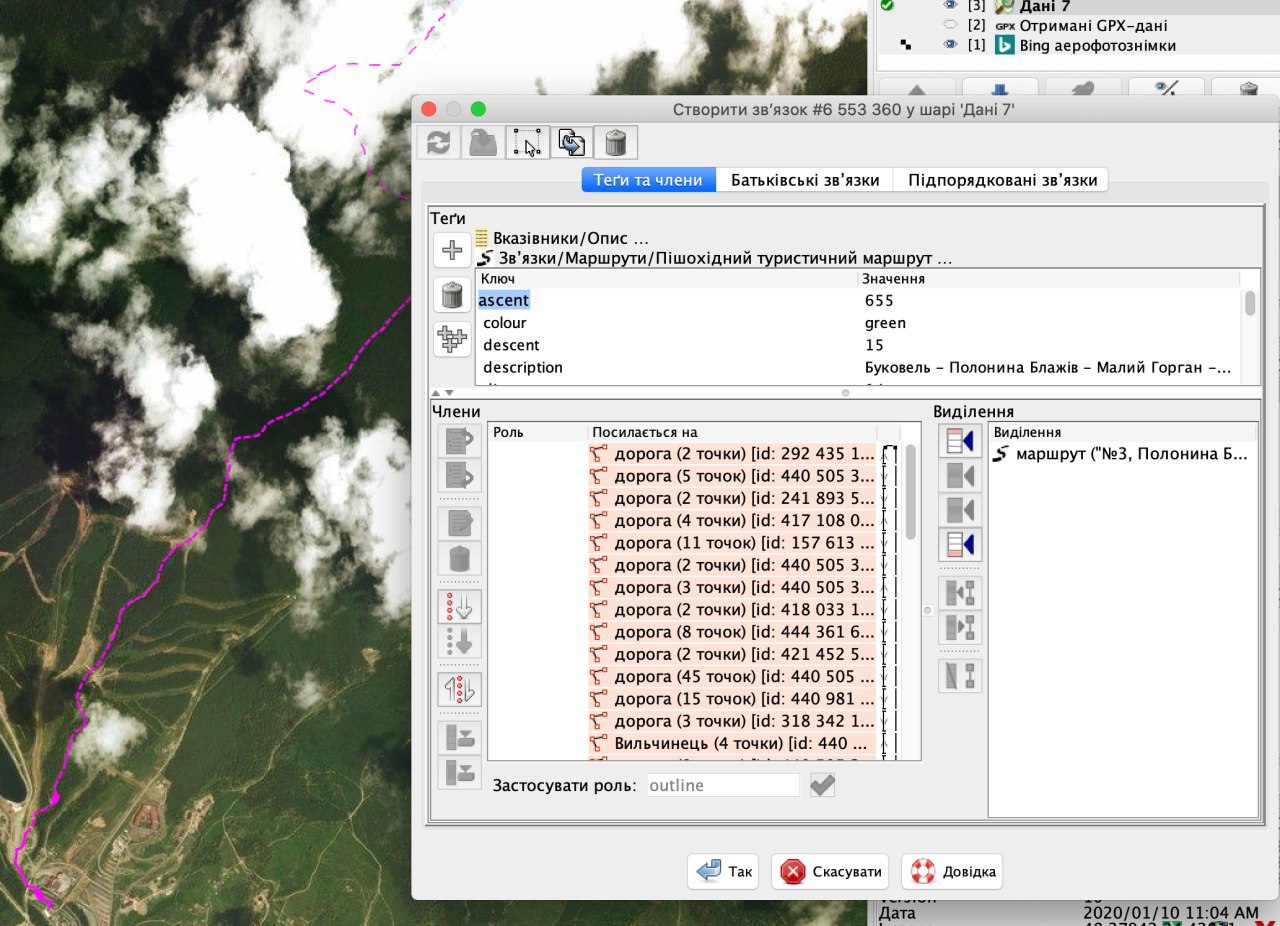Click the duplicate relation icon
This screenshot has height=926, width=1280.
pos(571,142)
